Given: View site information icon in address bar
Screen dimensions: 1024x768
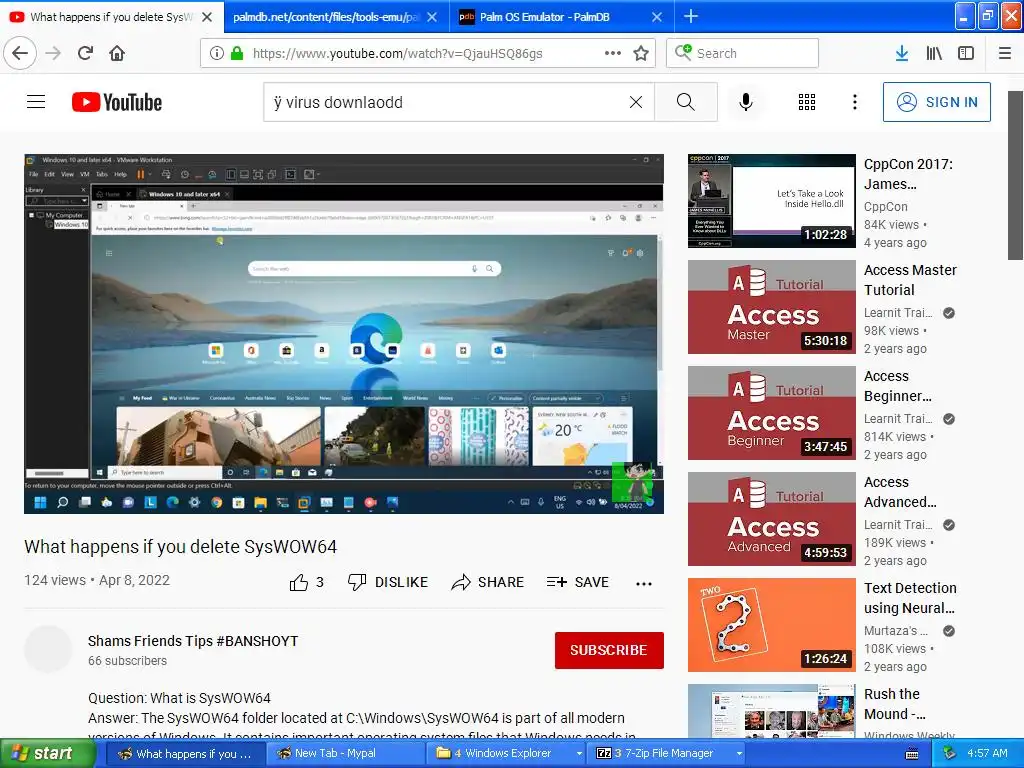Looking at the screenshot, I should [216, 53].
